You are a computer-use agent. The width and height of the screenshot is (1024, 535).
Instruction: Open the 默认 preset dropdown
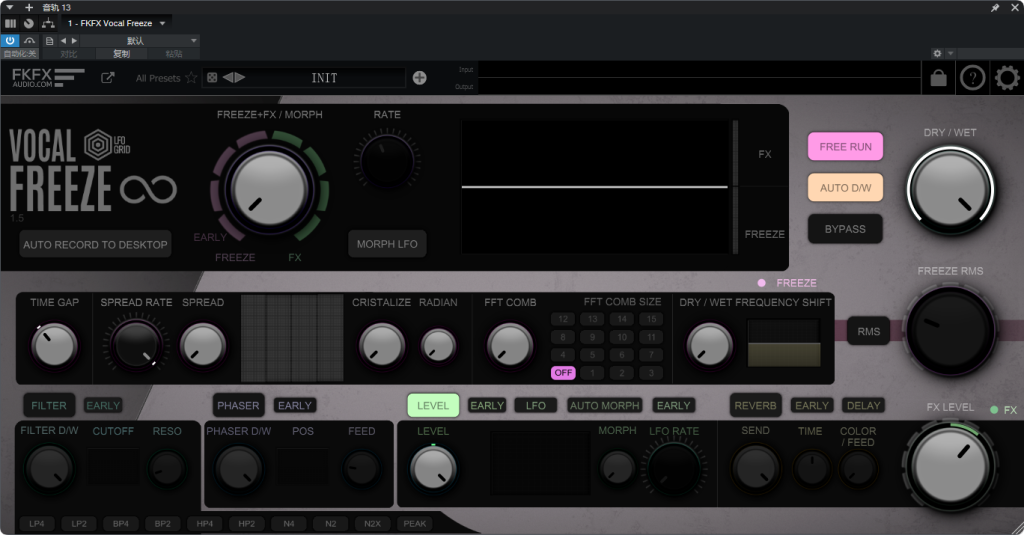tap(140, 41)
